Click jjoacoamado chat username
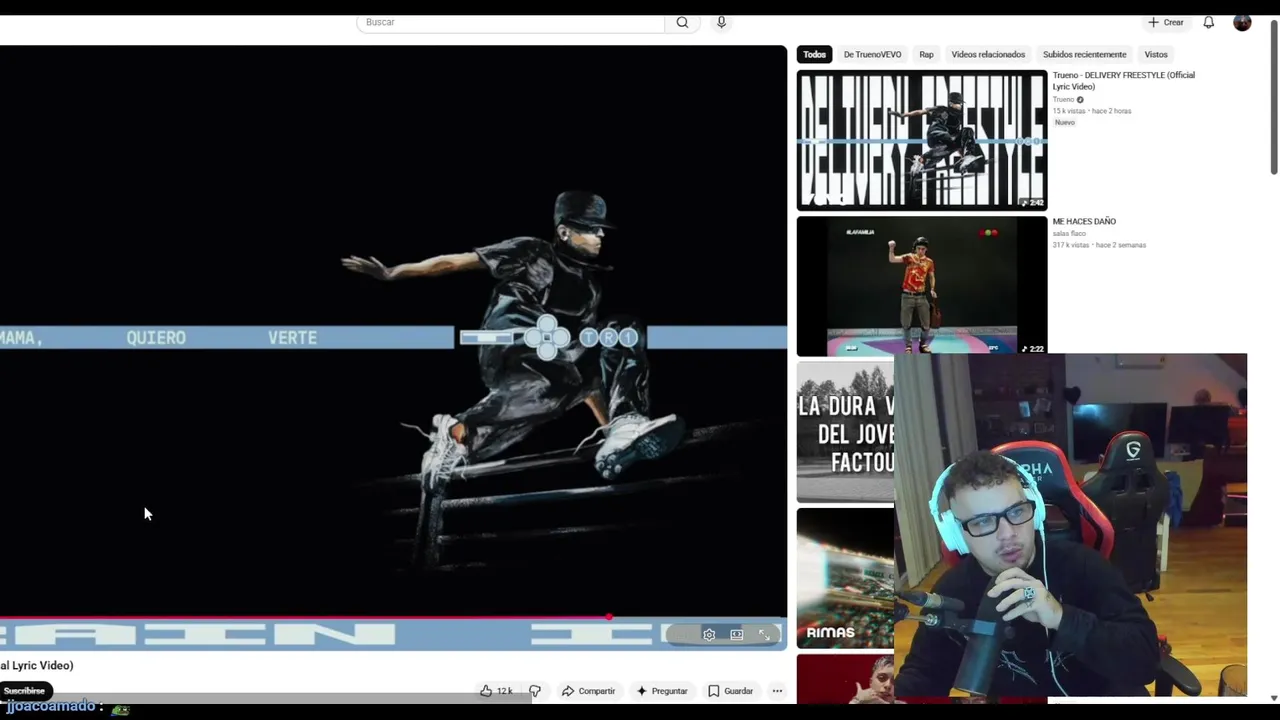1280x720 pixels. pos(52,706)
